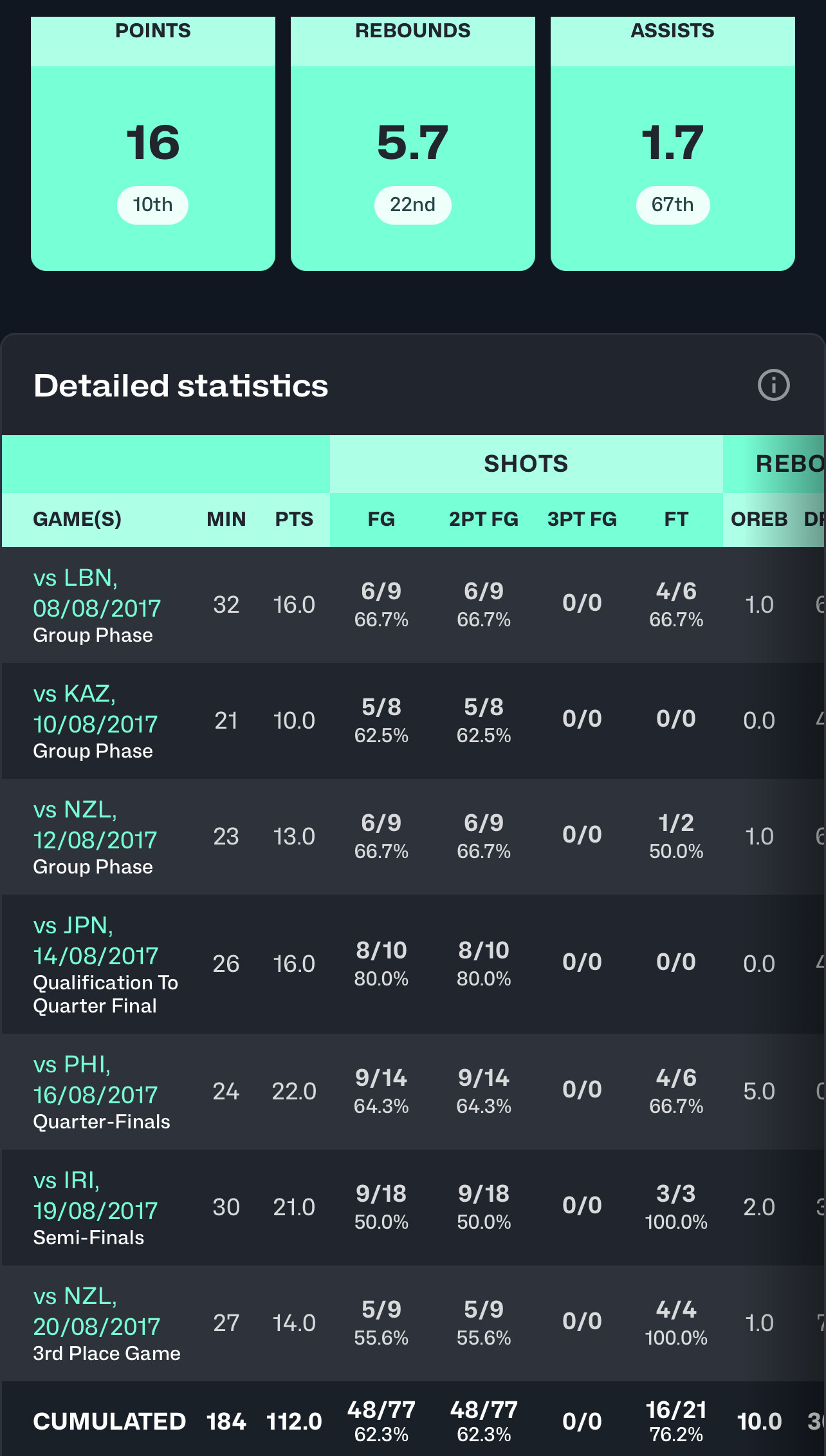The image size is (826, 1456).
Task: Click the FG column header
Action: (x=381, y=519)
